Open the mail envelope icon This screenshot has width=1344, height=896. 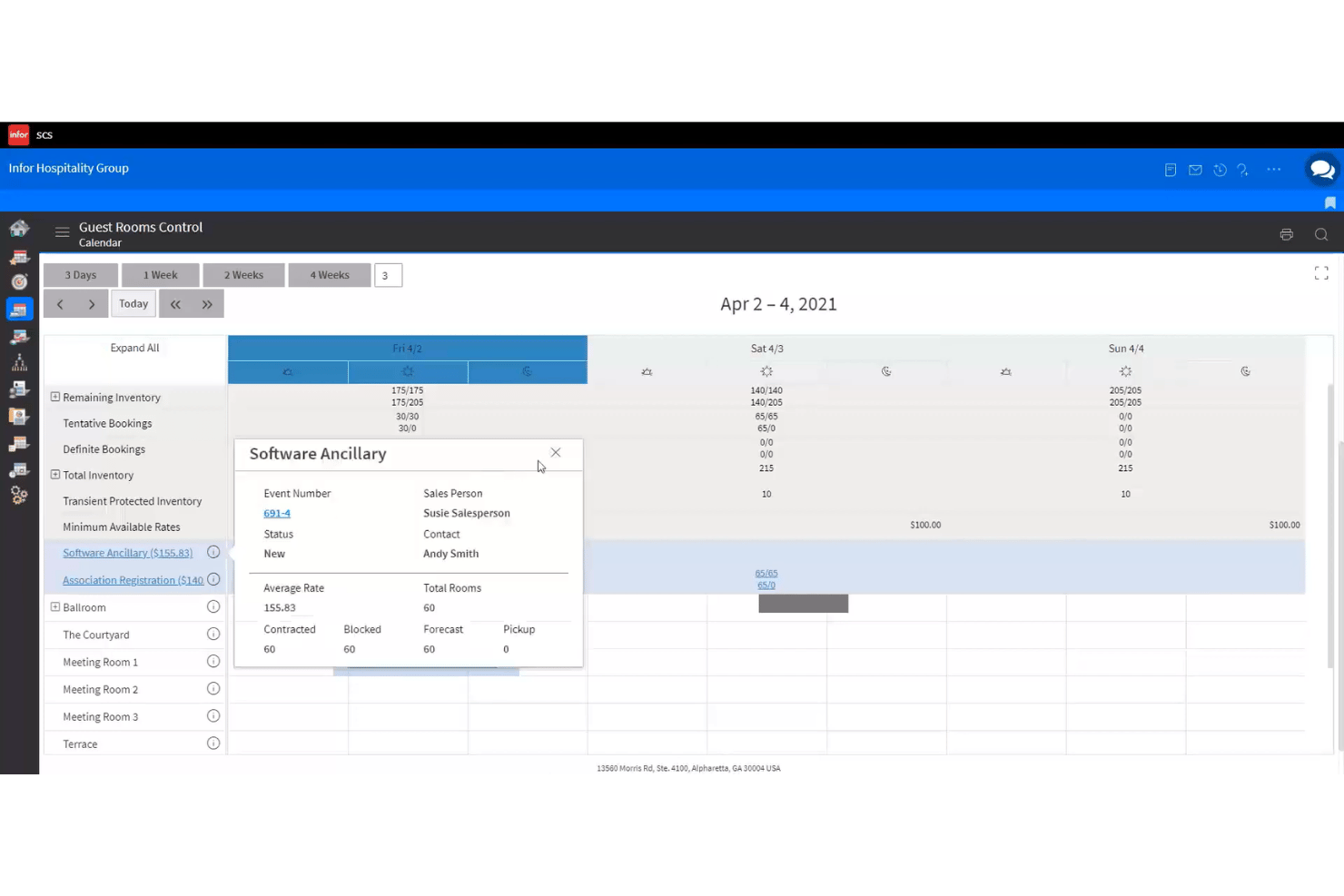(1195, 170)
